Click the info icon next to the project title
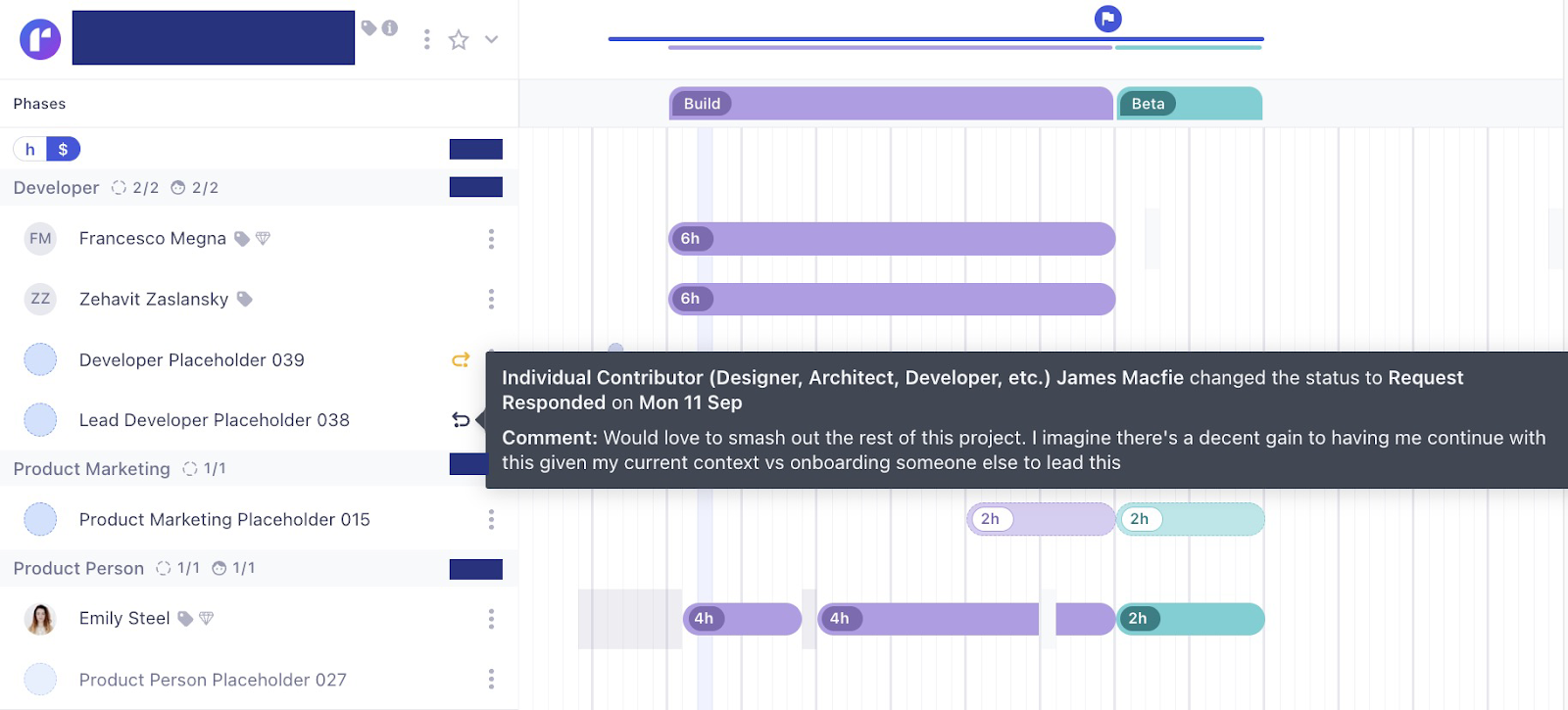The image size is (1568, 710). pos(387,28)
